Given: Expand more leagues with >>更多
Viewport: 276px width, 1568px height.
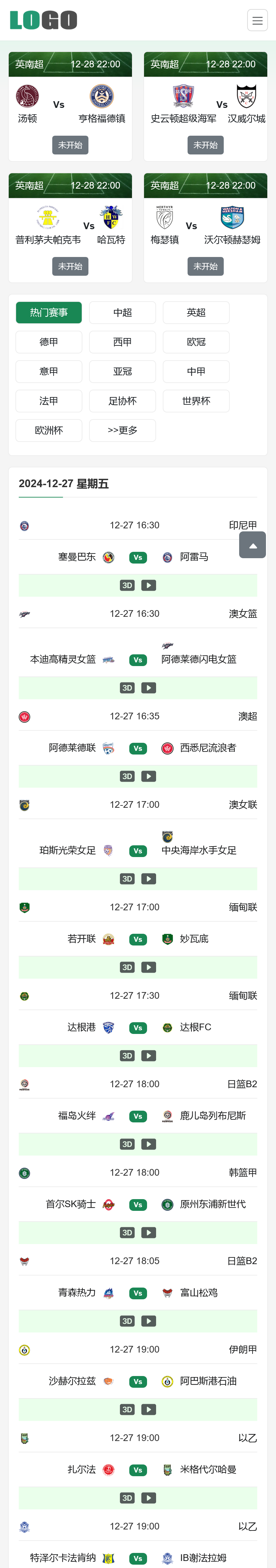Looking at the screenshot, I should 122,430.
